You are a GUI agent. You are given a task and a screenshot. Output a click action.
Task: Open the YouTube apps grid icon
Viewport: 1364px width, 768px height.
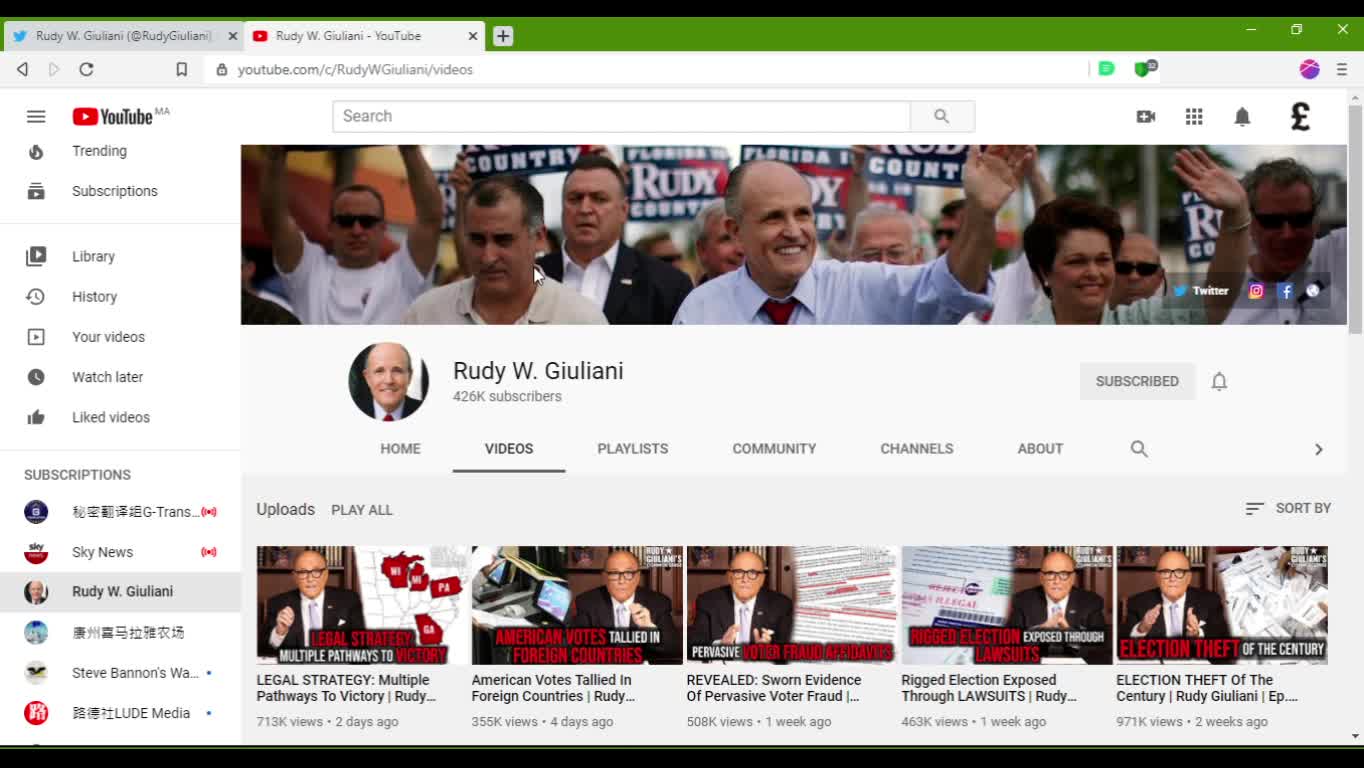pos(1194,117)
